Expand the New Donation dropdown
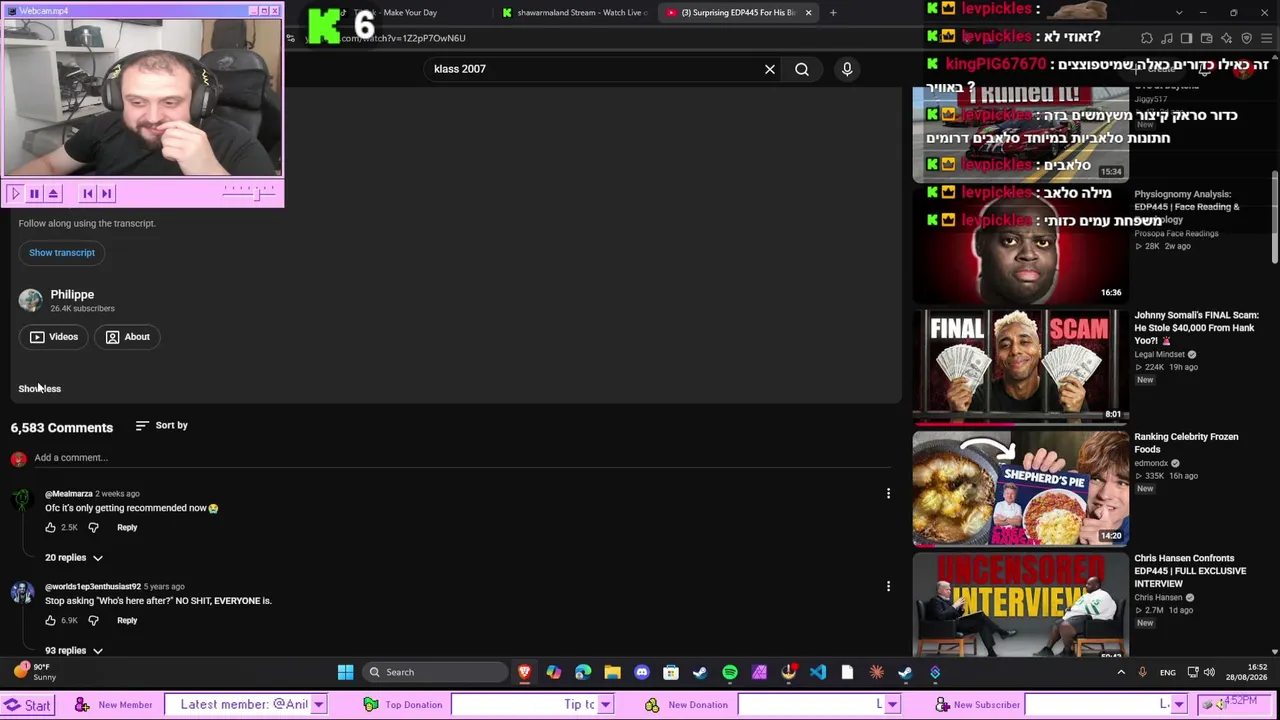 click(891, 705)
